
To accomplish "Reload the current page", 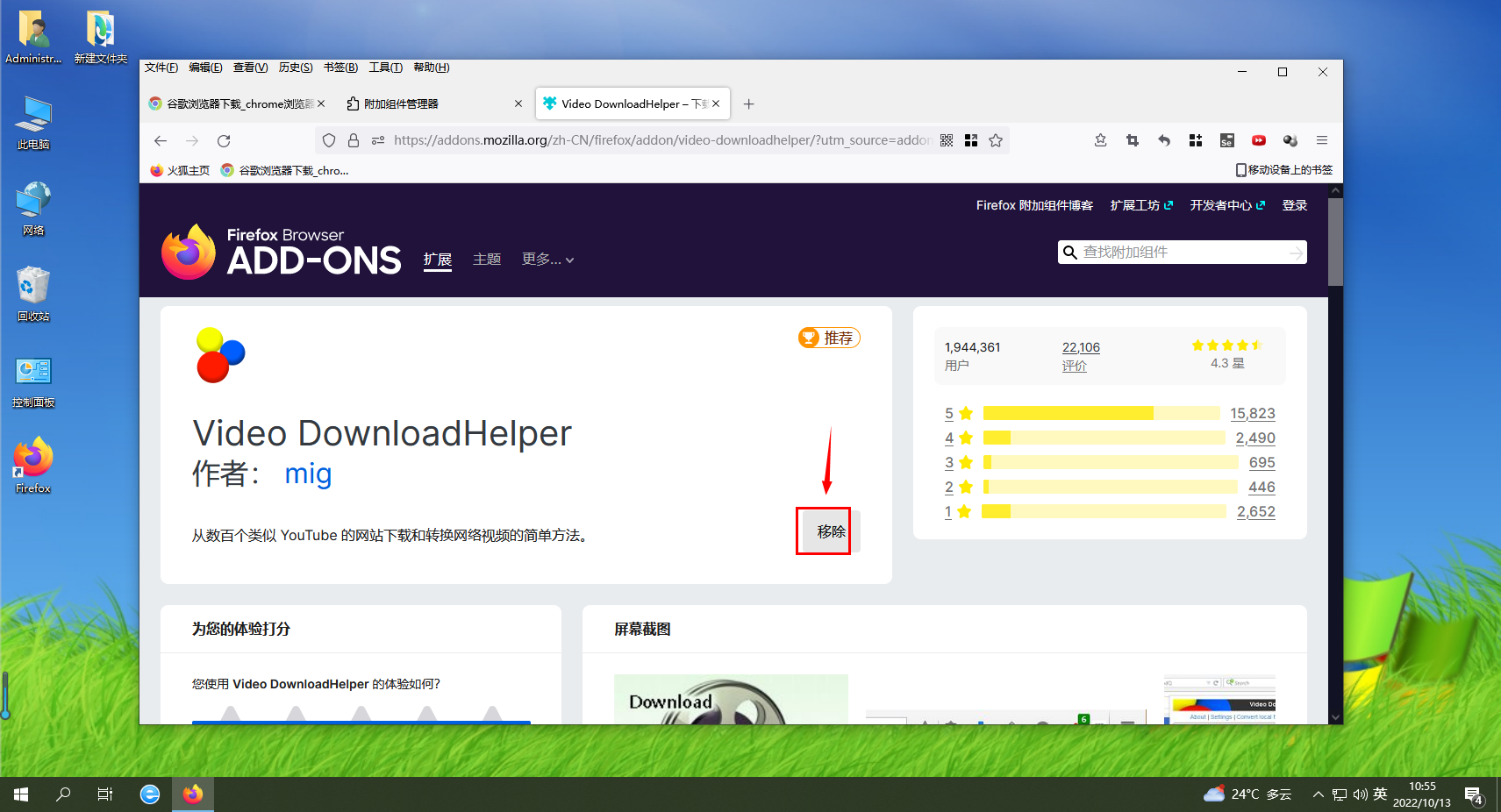I will (x=224, y=140).
